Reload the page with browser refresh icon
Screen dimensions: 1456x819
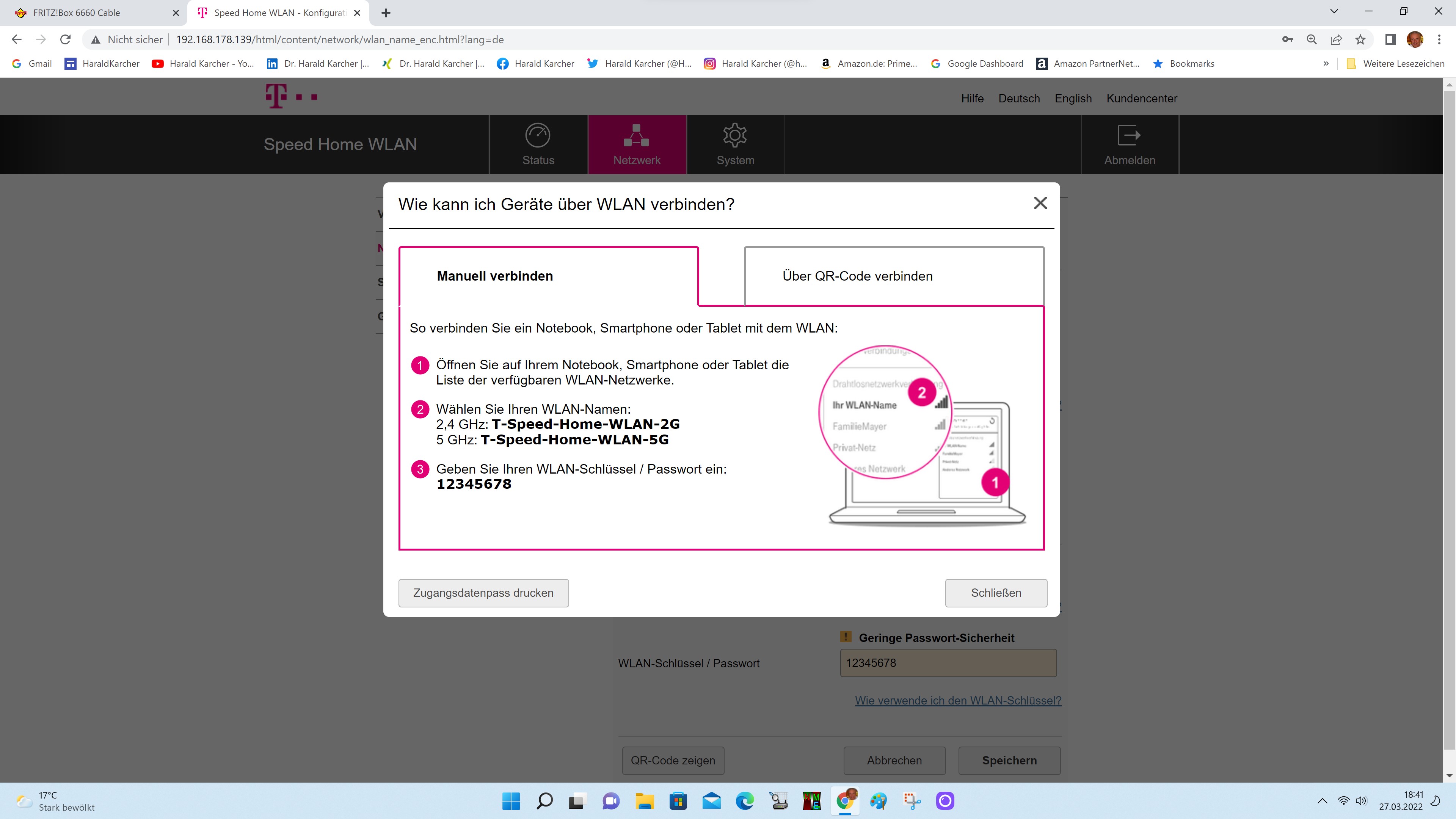tap(66, 39)
